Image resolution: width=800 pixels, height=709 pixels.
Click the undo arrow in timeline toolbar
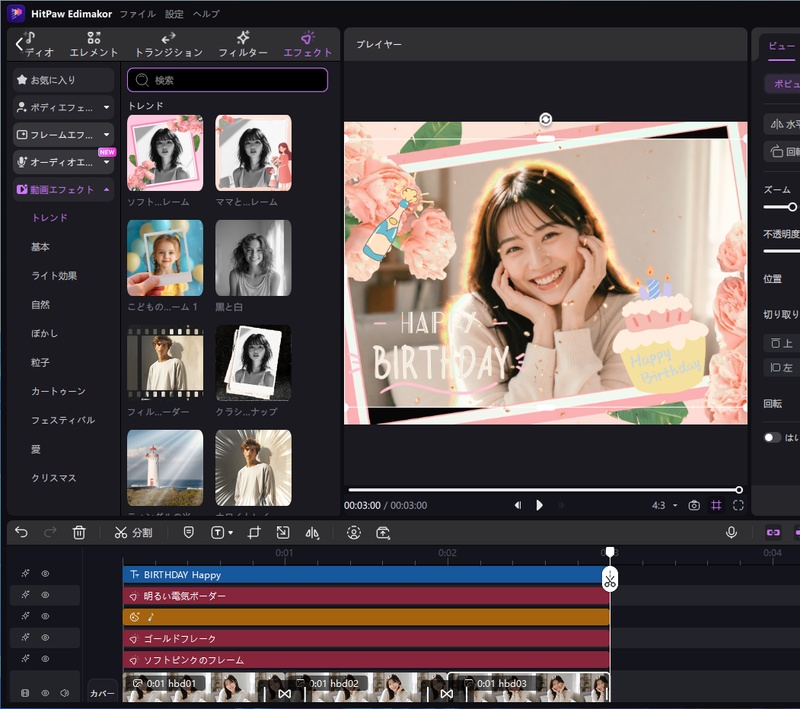(x=21, y=533)
